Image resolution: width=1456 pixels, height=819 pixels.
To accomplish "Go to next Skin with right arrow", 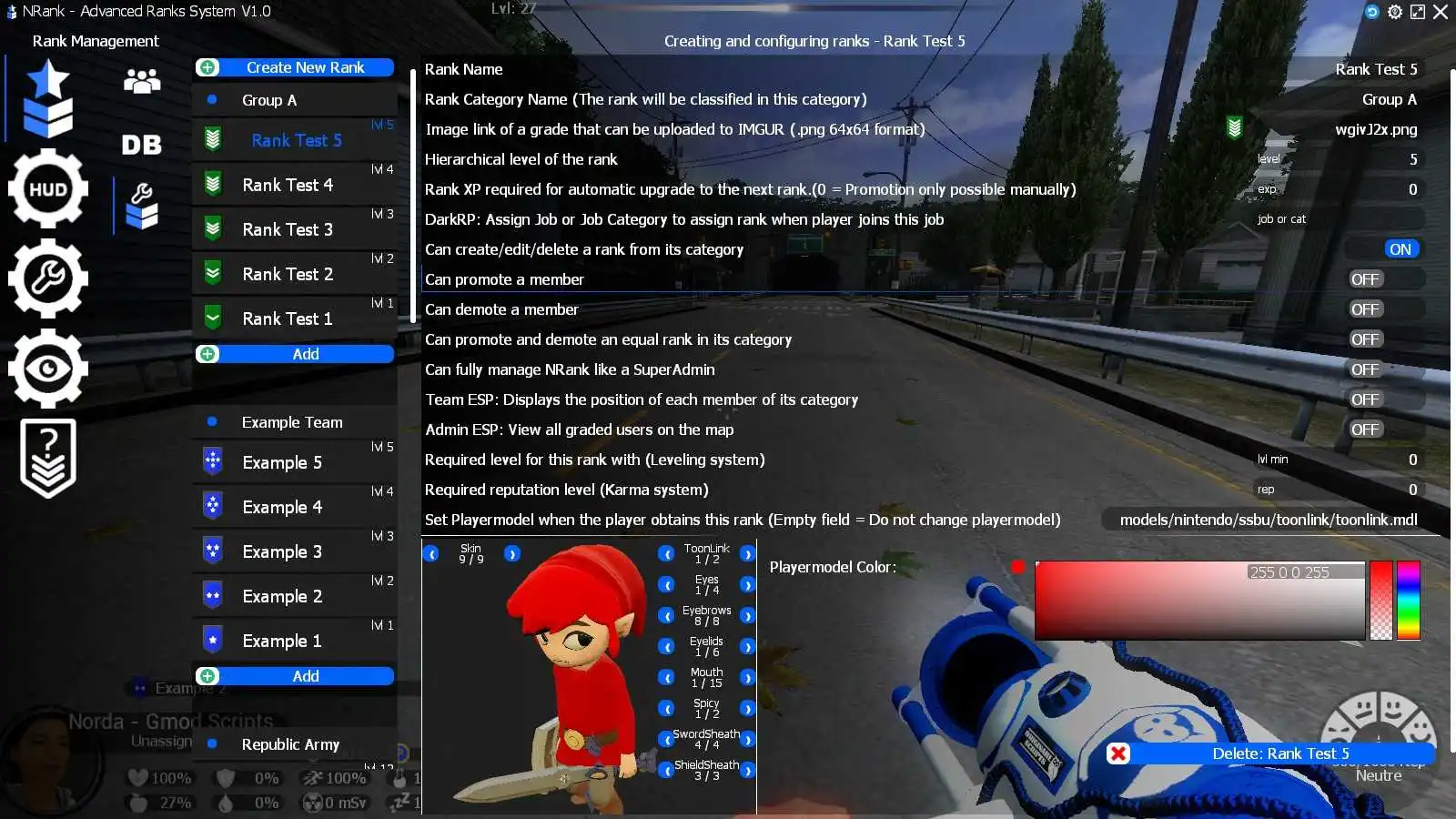I will click(x=512, y=553).
